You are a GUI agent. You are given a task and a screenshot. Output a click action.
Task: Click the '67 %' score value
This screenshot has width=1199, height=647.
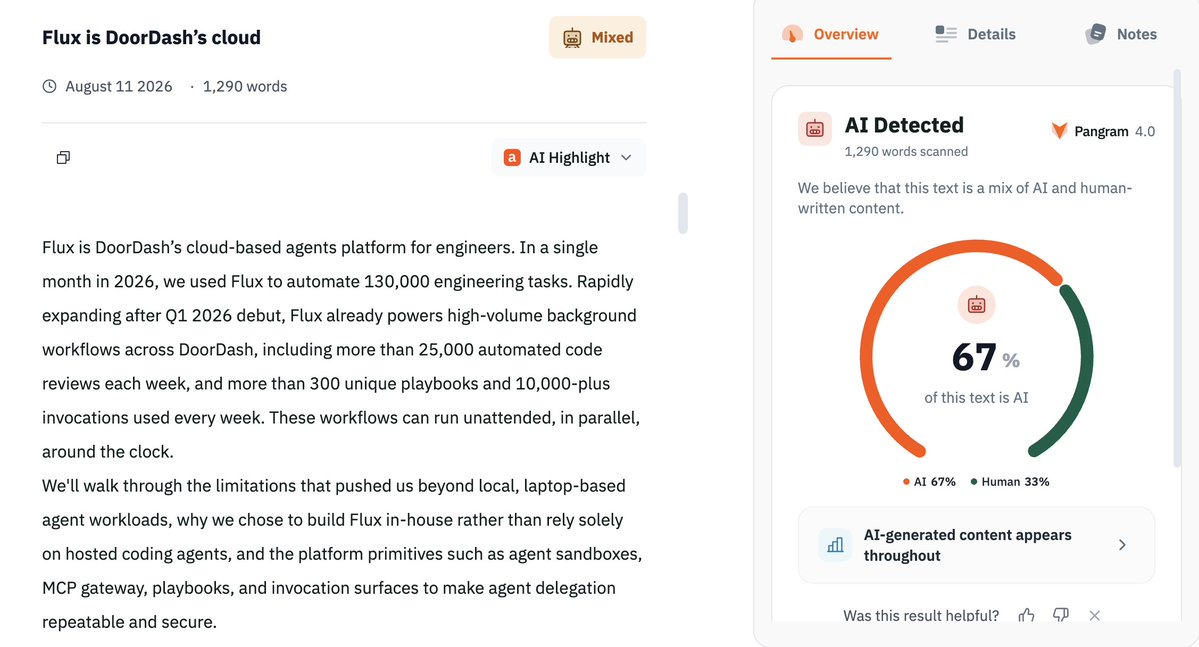coord(986,357)
